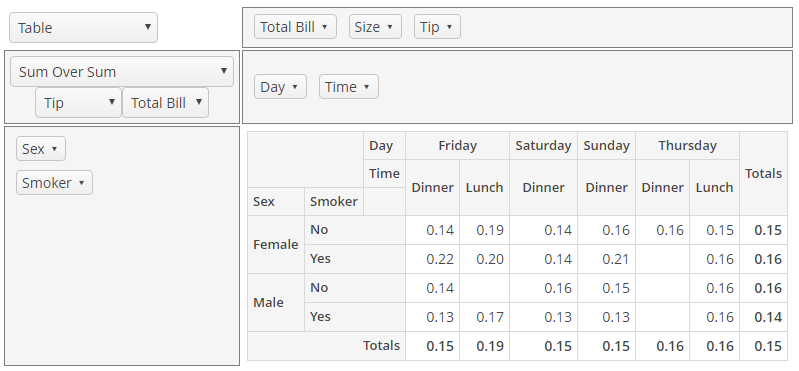Open the Sum Over Sum aggregator dropdown
The height and width of the screenshot is (371, 799).
click(122, 72)
